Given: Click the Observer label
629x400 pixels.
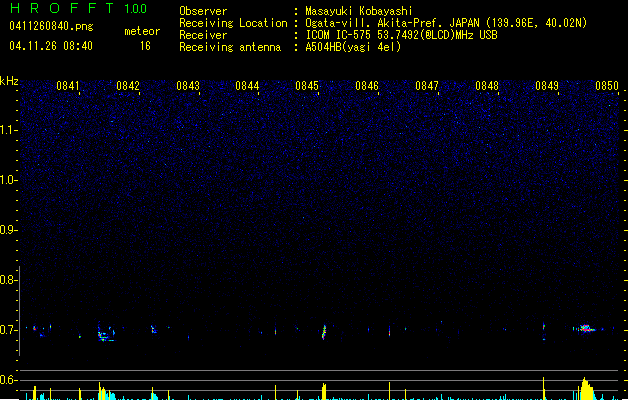Looking at the screenshot, I should tap(203, 11).
